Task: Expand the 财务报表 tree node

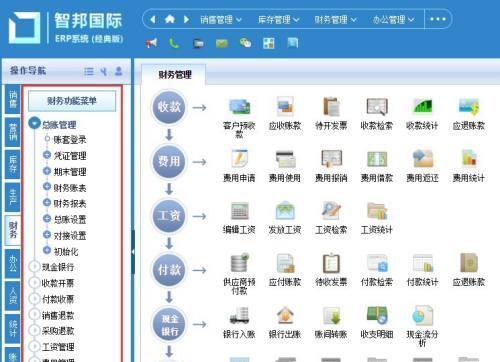Action: [x=47, y=202]
